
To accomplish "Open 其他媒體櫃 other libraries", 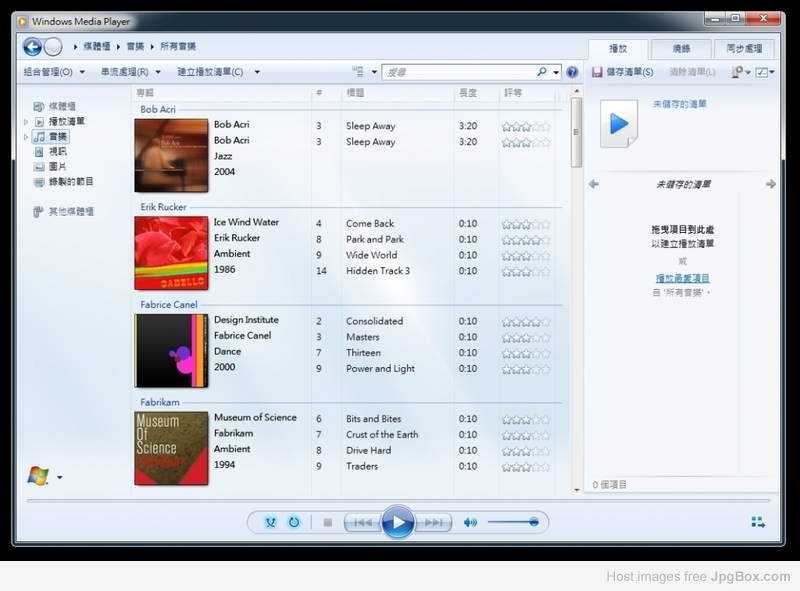I will [63, 211].
